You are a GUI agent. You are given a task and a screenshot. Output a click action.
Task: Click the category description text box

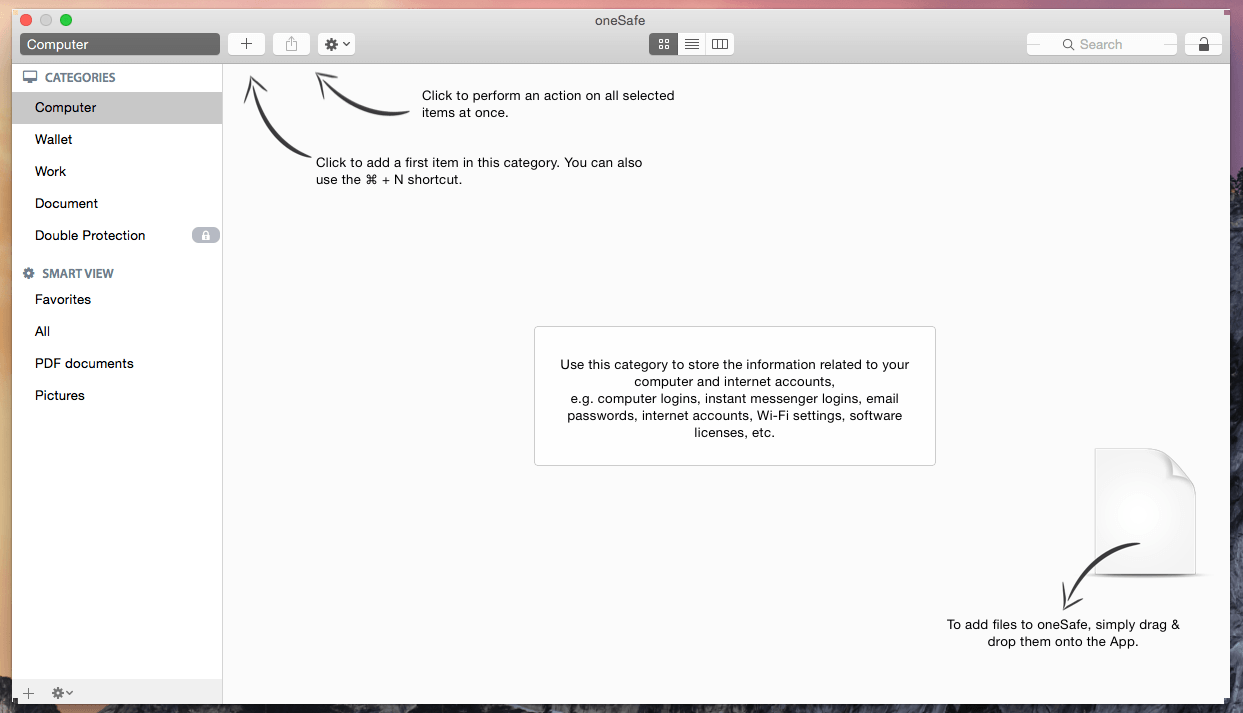[x=735, y=396]
